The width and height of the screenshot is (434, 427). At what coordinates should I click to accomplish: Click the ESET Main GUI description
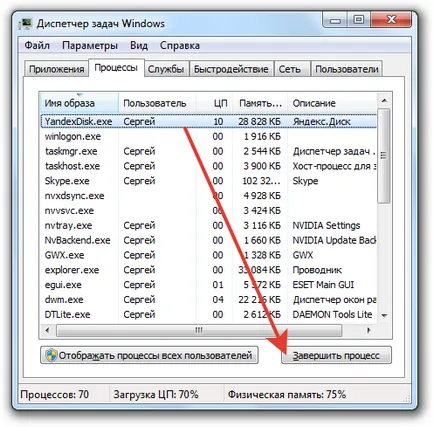coord(323,285)
